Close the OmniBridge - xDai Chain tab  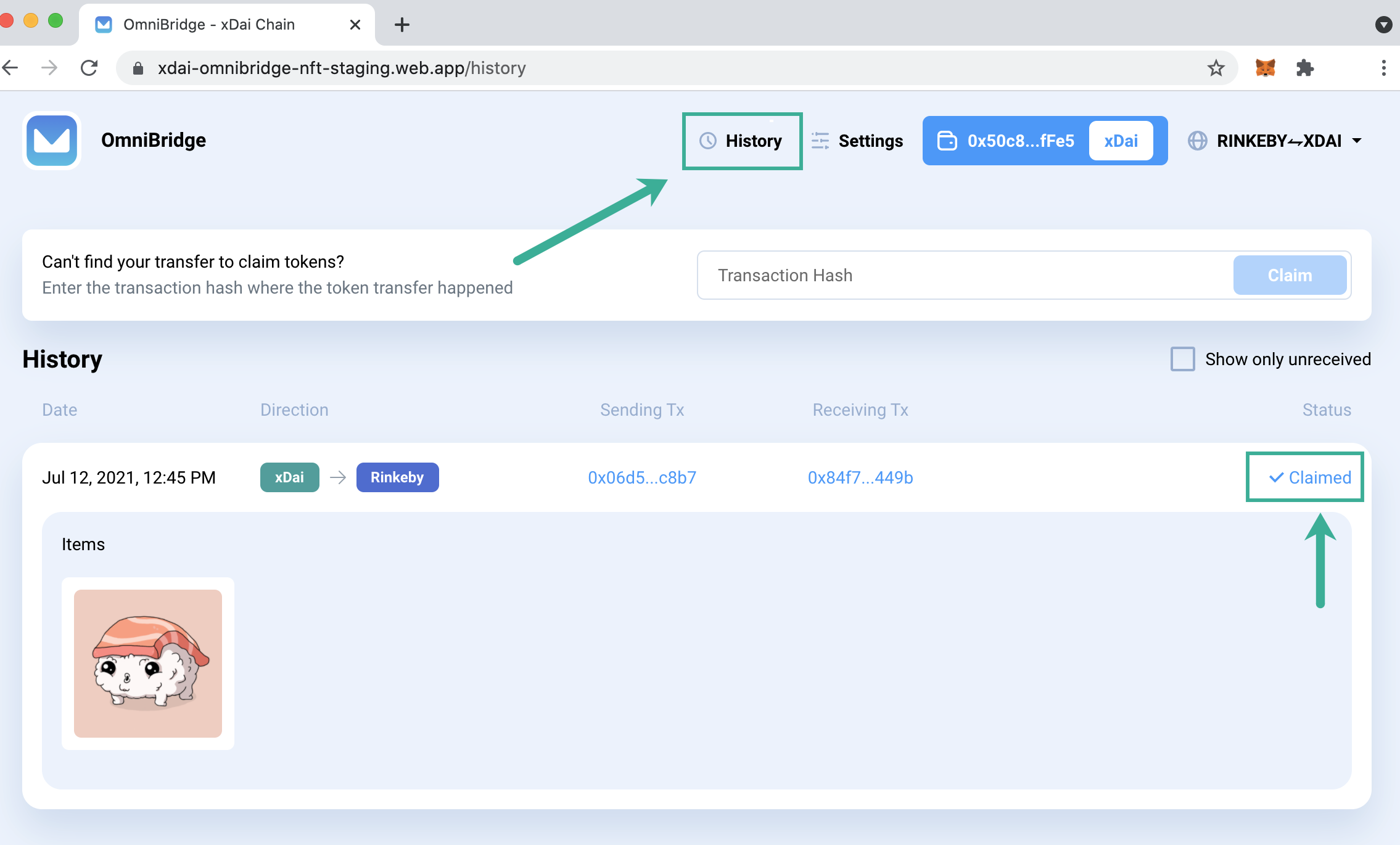tap(355, 25)
